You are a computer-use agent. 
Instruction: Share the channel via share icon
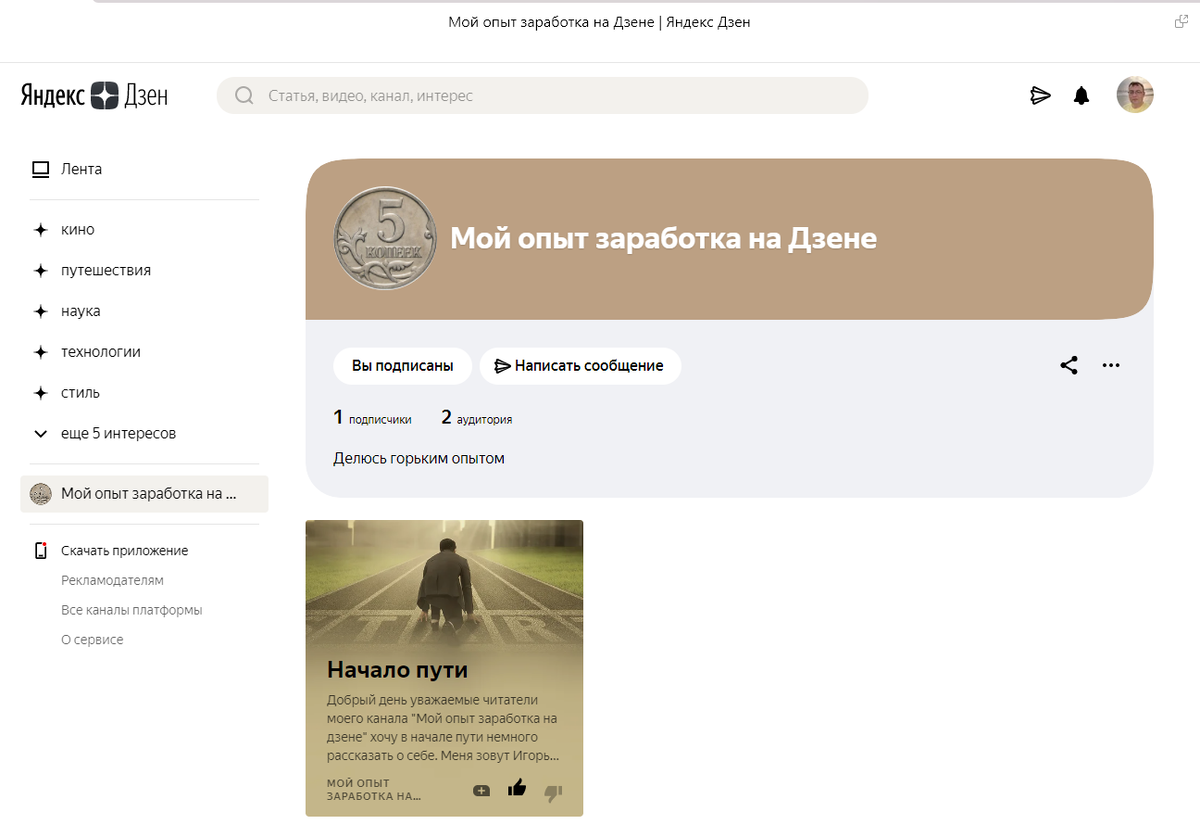point(1069,365)
